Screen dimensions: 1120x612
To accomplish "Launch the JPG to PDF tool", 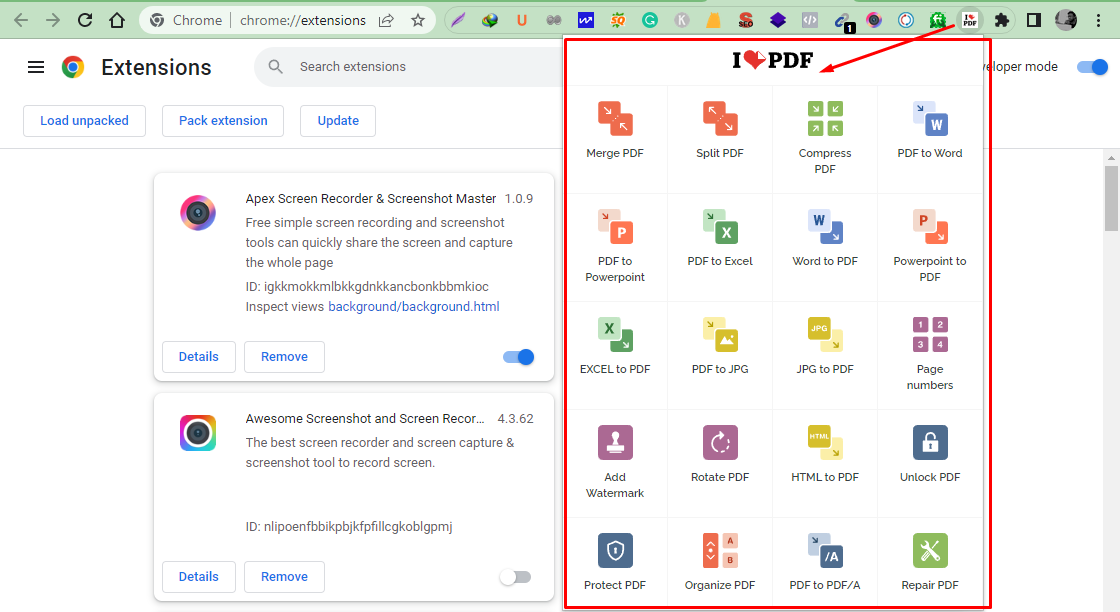I will [x=825, y=346].
